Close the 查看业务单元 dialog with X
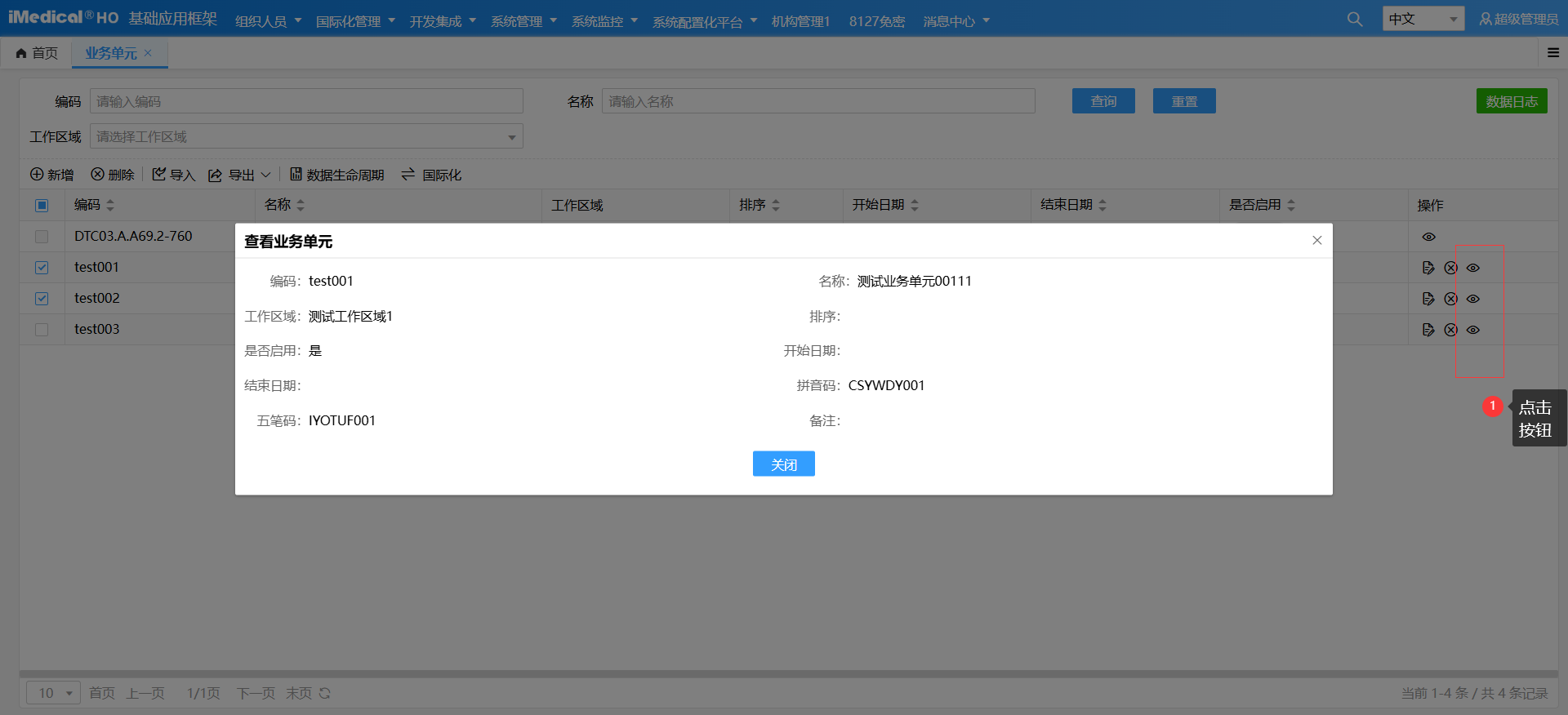 1317,240
